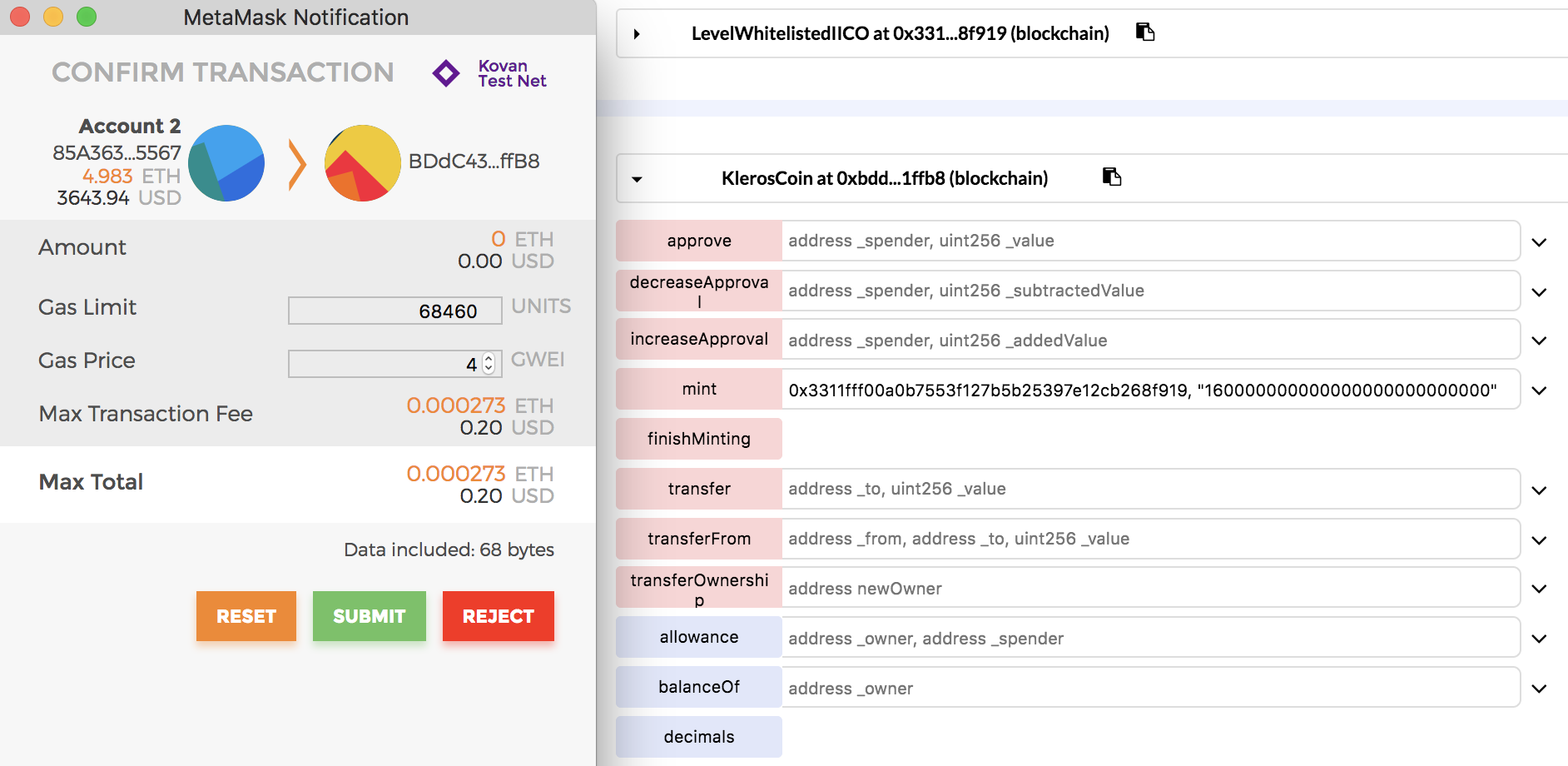Call the mint function button
Screen dimensions: 1568x766
point(699,389)
